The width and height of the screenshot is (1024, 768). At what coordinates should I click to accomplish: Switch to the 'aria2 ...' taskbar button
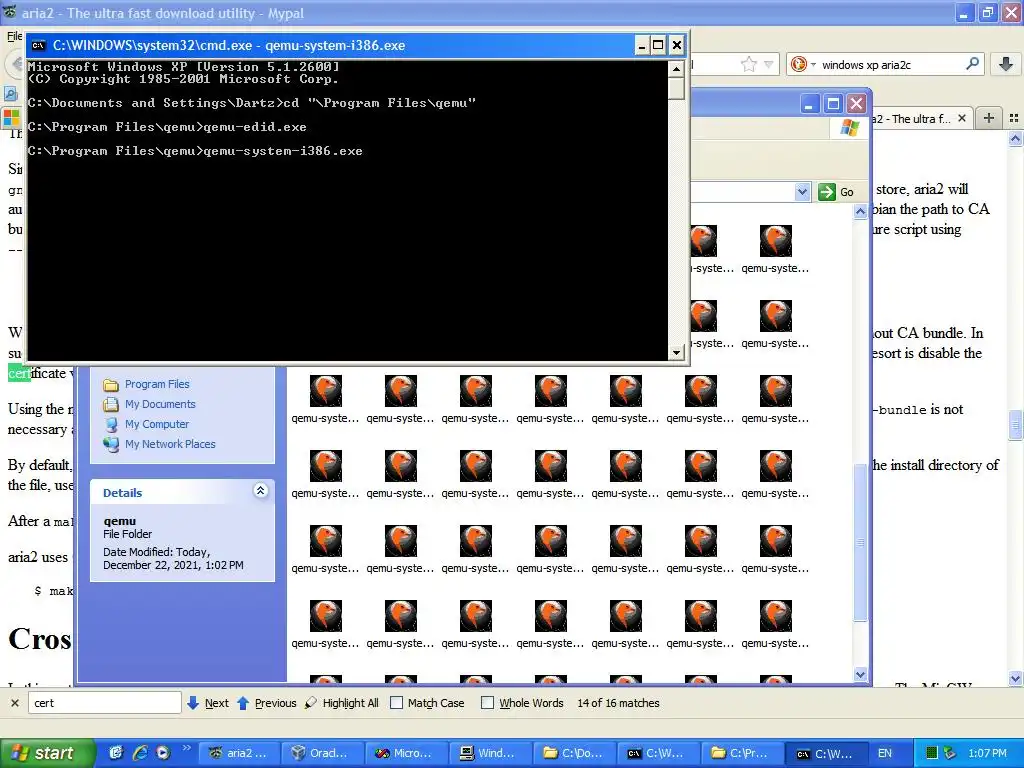click(239, 753)
